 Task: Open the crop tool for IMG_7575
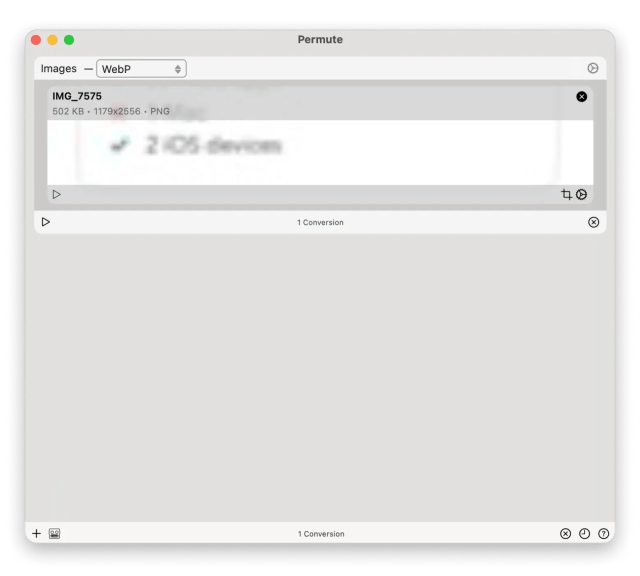[x=566, y=194]
